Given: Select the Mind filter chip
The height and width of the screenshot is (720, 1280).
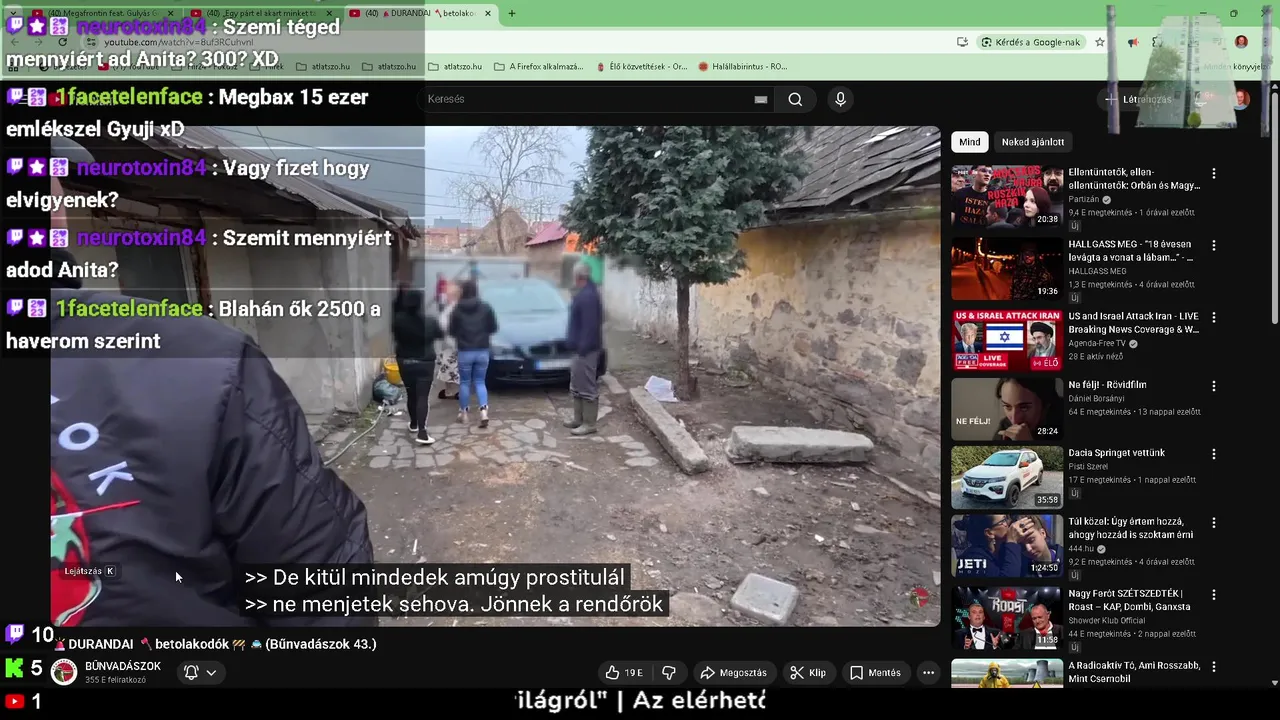Looking at the screenshot, I should pyautogui.click(x=970, y=142).
